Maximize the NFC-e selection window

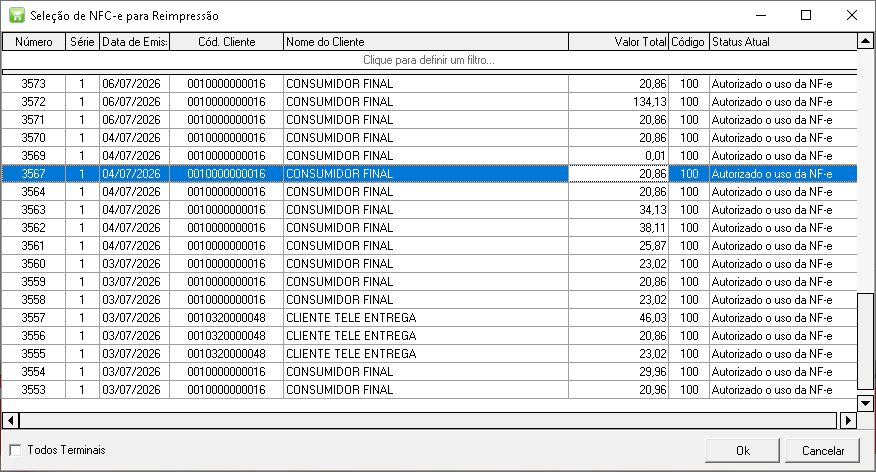tap(806, 15)
